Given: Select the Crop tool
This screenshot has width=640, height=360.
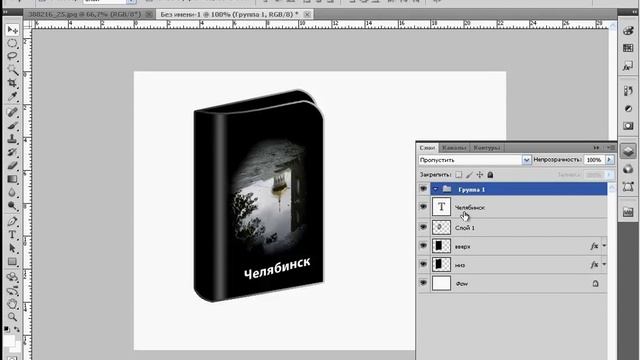Looking at the screenshot, I should click(12, 83).
